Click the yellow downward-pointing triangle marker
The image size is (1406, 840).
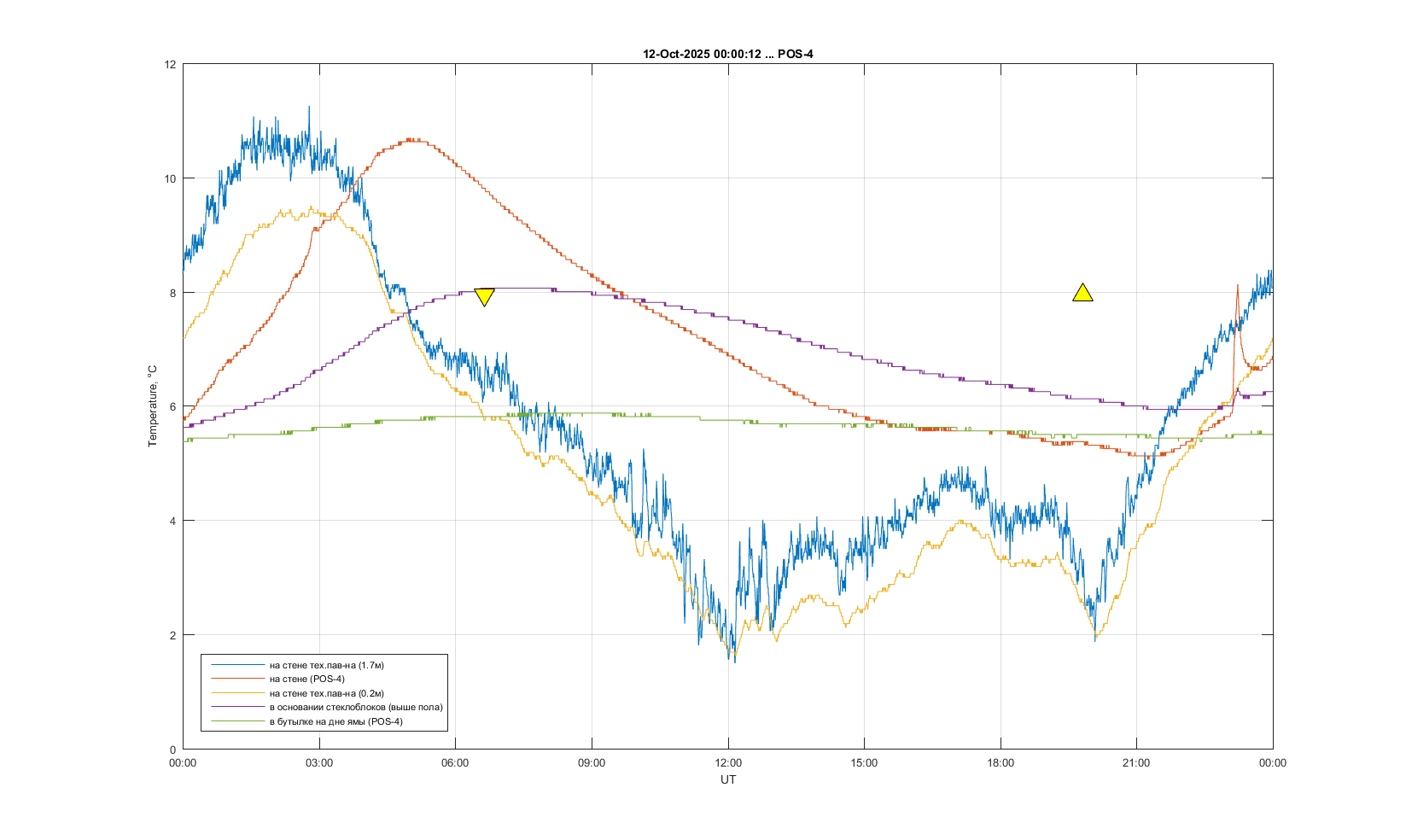tap(484, 296)
